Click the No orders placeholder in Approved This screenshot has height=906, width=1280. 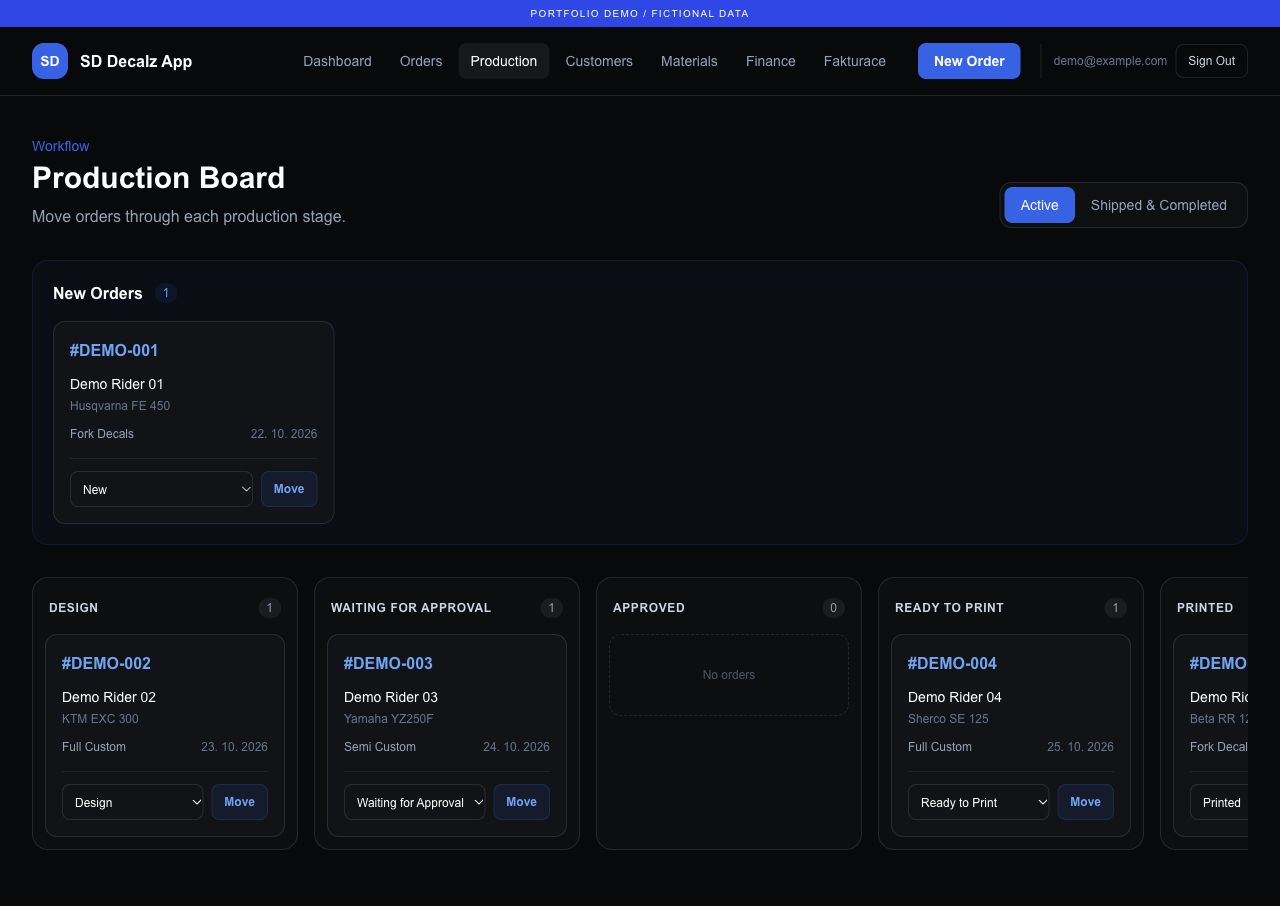pyautogui.click(x=729, y=675)
